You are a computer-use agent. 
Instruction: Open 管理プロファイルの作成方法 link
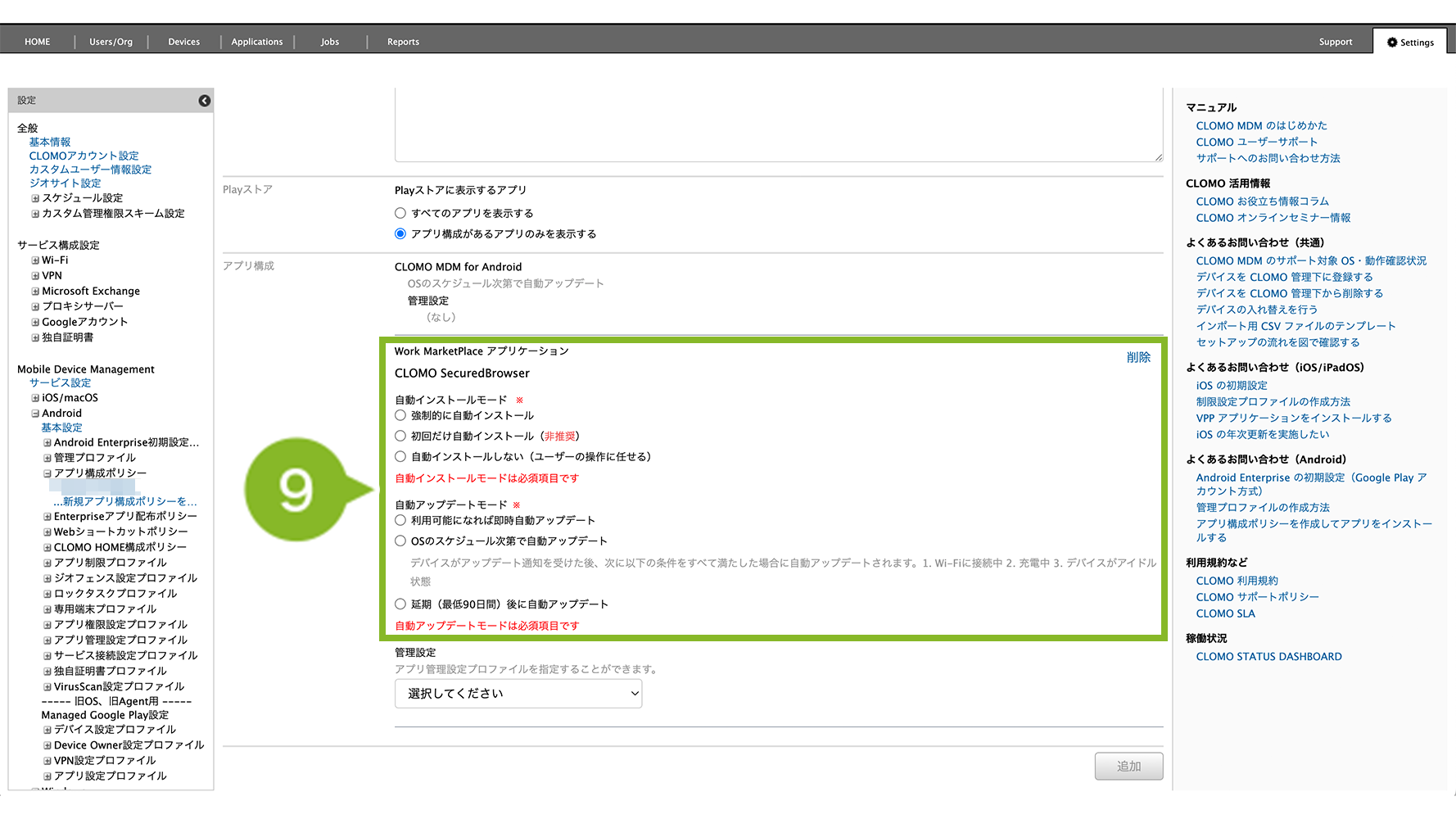[x=1263, y=508]
